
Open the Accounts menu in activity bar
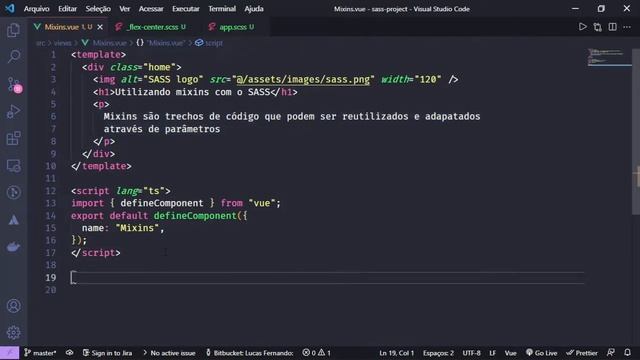click(13, 306)
